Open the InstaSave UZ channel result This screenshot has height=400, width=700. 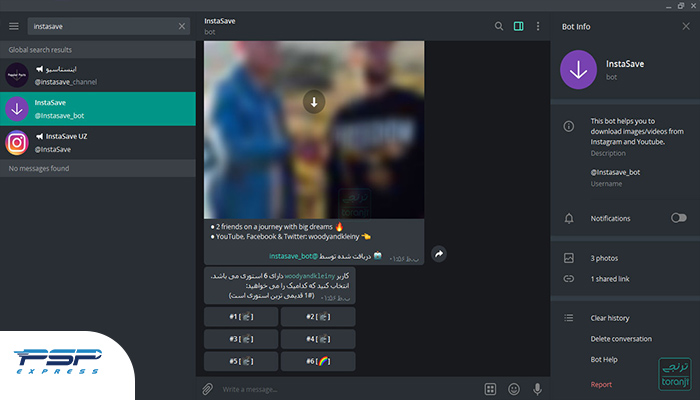pyautogui.click(x=98, y=142)
